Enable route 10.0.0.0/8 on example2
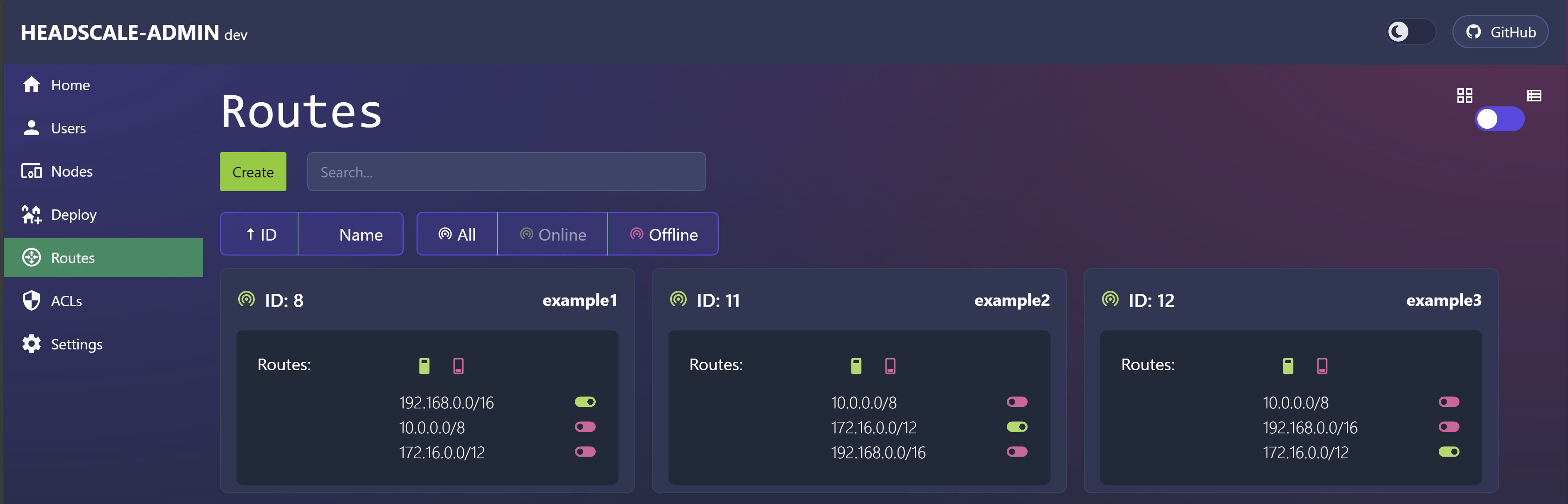 pyautogui.click(x=1016, y=402)
